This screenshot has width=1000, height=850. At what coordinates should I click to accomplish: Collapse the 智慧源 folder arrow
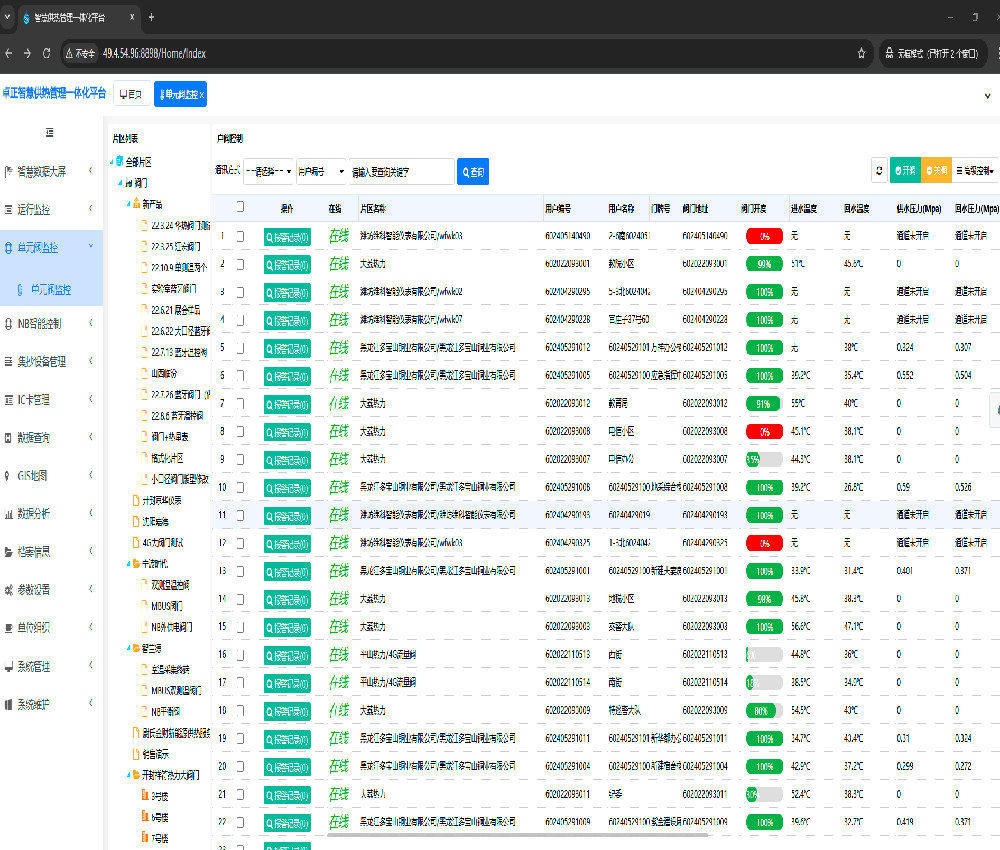128,648
